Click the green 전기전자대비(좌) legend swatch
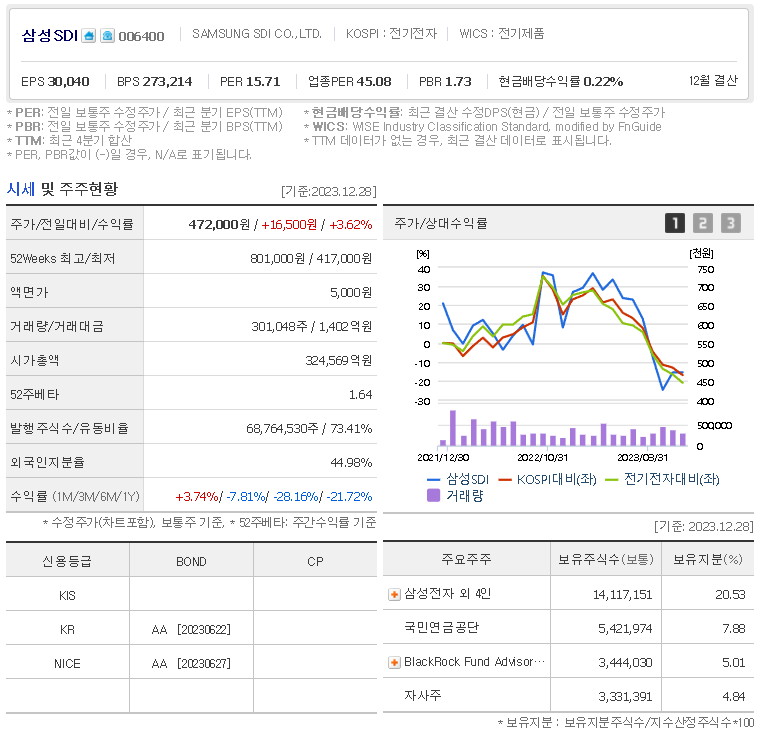This screenshot has height=735, width=767. (x=612, y=480)
